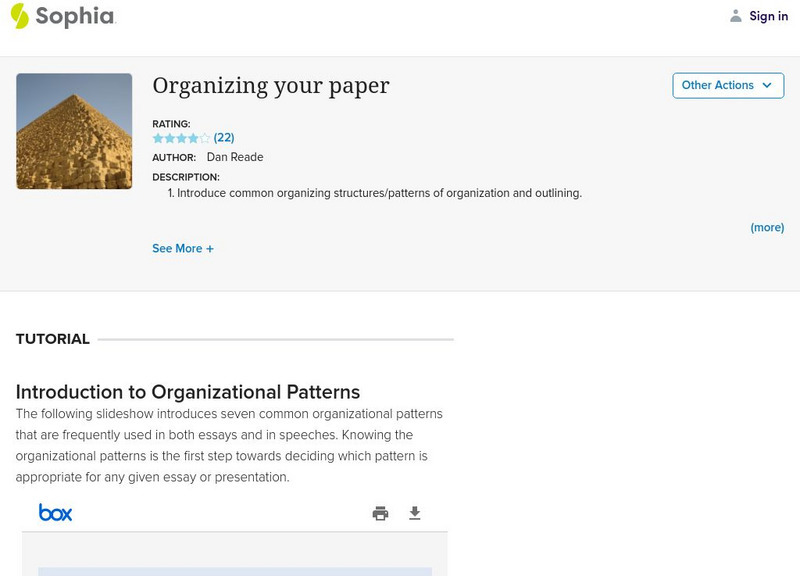Open the pyramid tutorial thumbnail
The height and width of the screenshot is (576, 800).
click(74, 131)
